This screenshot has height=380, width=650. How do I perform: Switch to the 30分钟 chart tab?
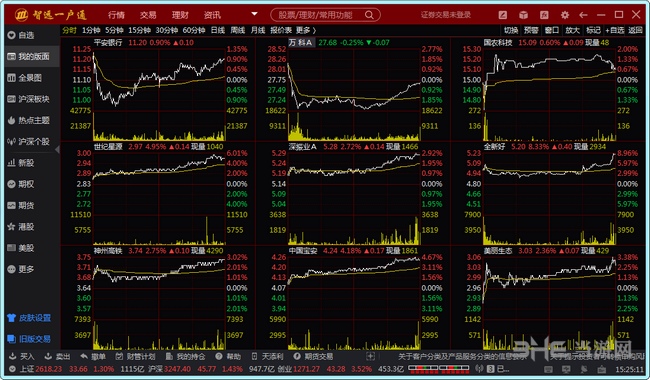pos(167,30)
